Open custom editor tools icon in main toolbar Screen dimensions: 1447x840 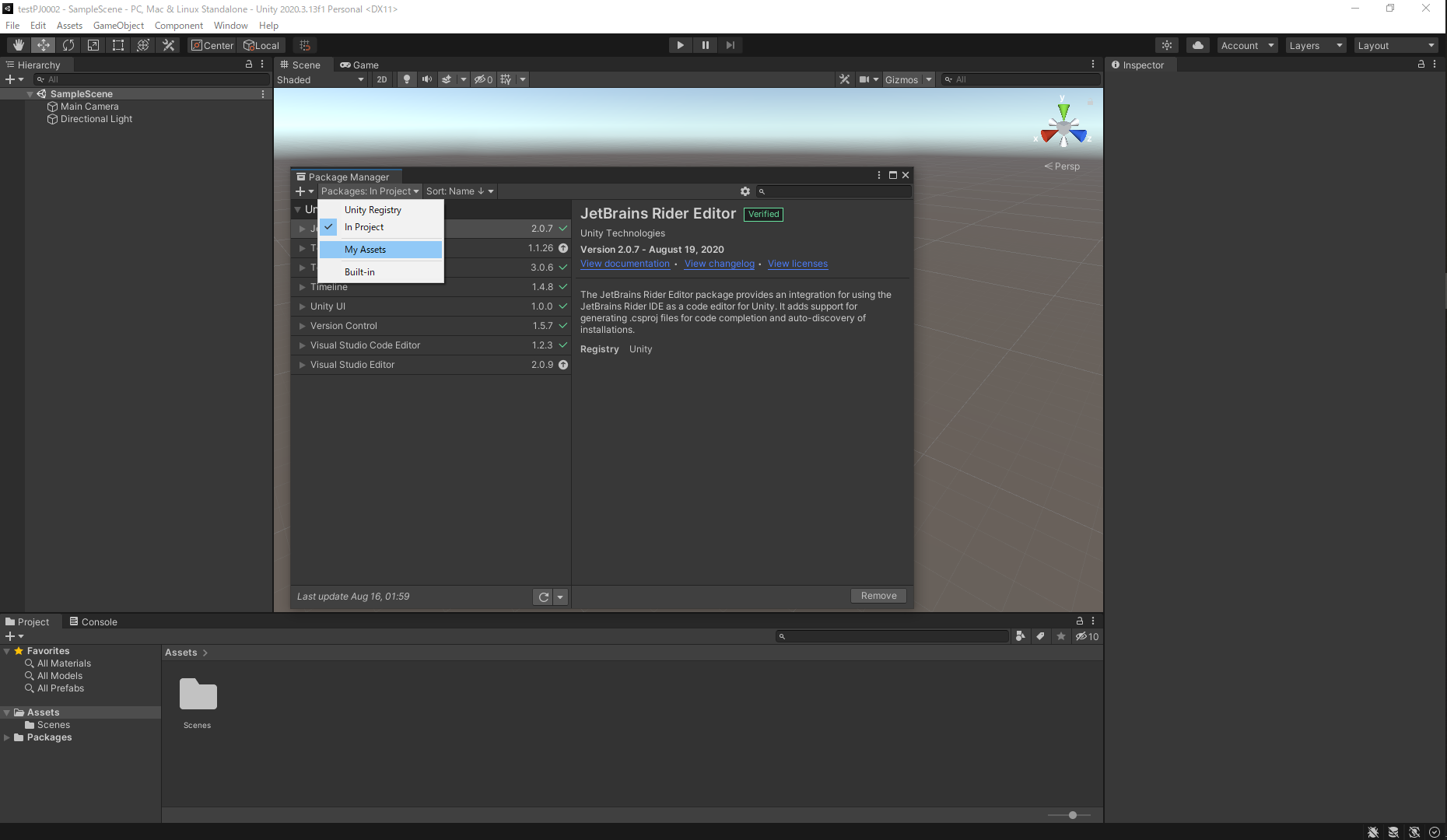click(168, 45)
